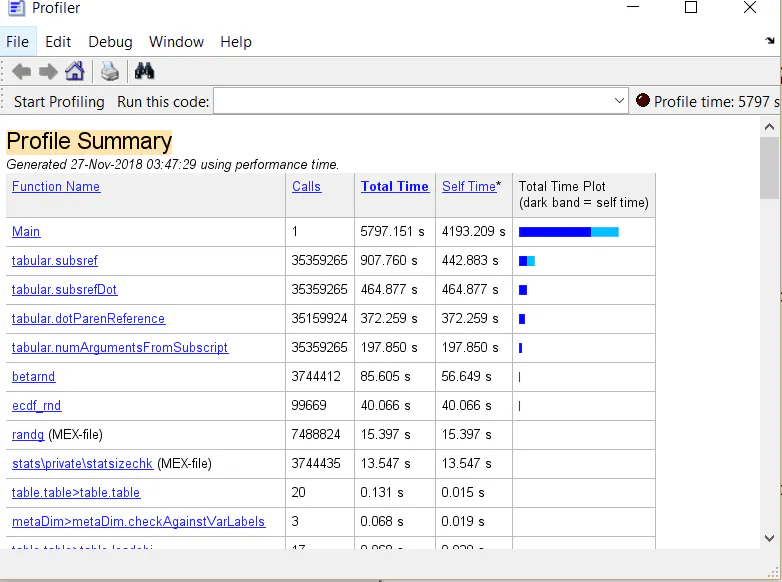Viewport: 782px width, 582px height.
Task: Click the Profiler app icon in title bar
Action: pos(16,7)
